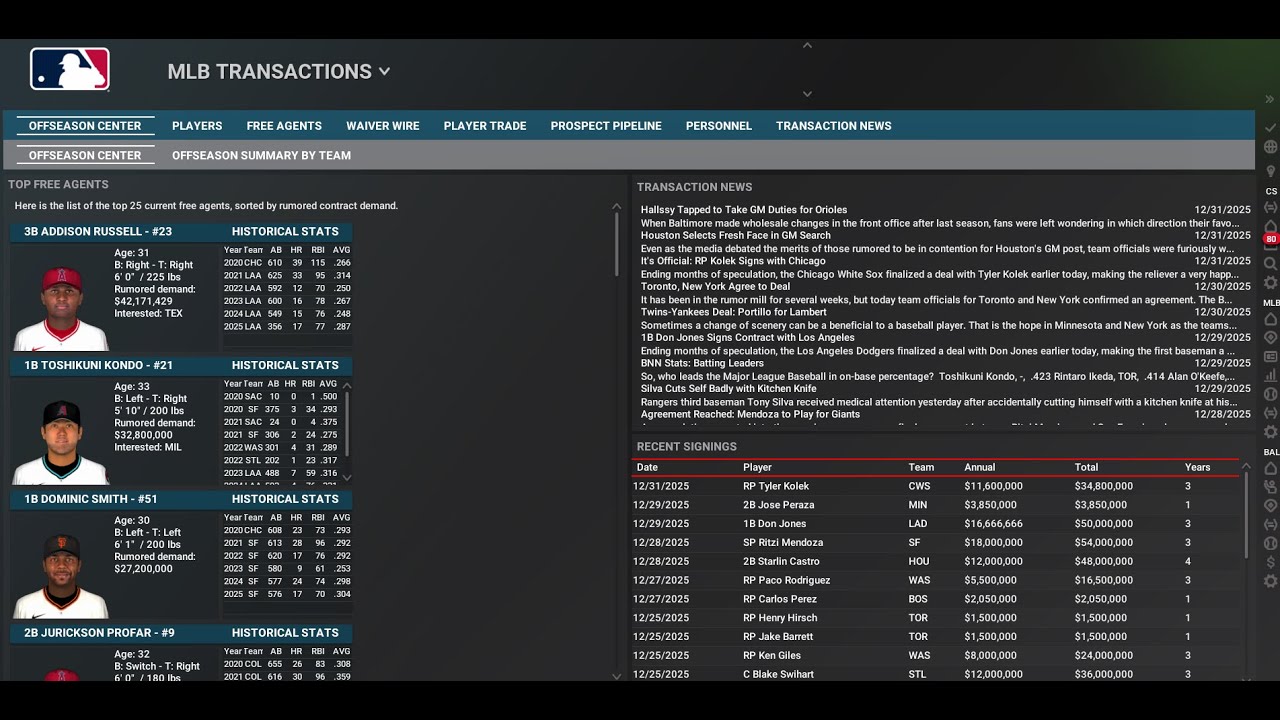Image resolution: width=1280 pixels, height=720 pixels.
Task: Switch to the Players tab
Action: pos(197,126)
